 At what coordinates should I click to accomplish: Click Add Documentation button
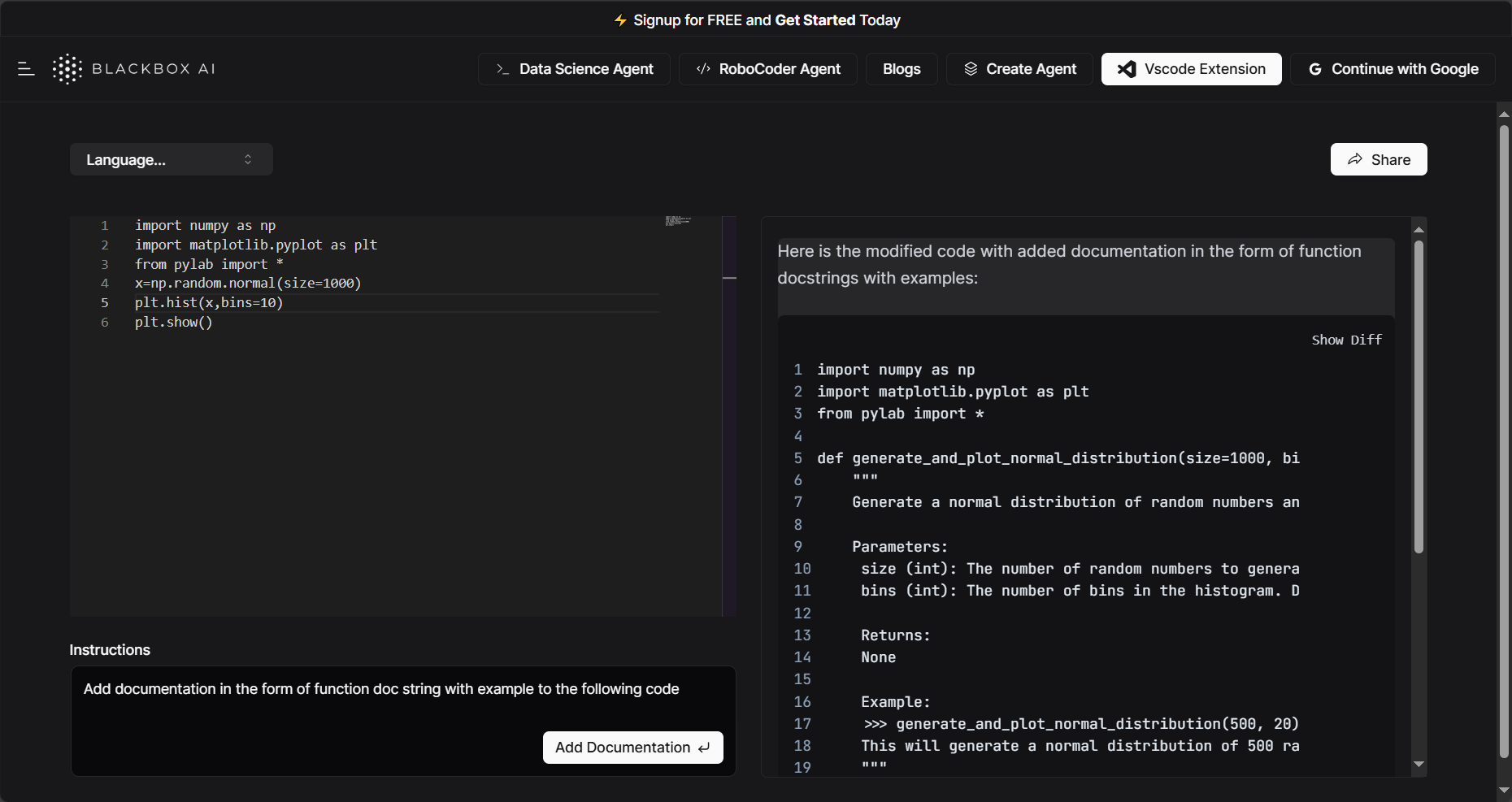tap(632, 748)
